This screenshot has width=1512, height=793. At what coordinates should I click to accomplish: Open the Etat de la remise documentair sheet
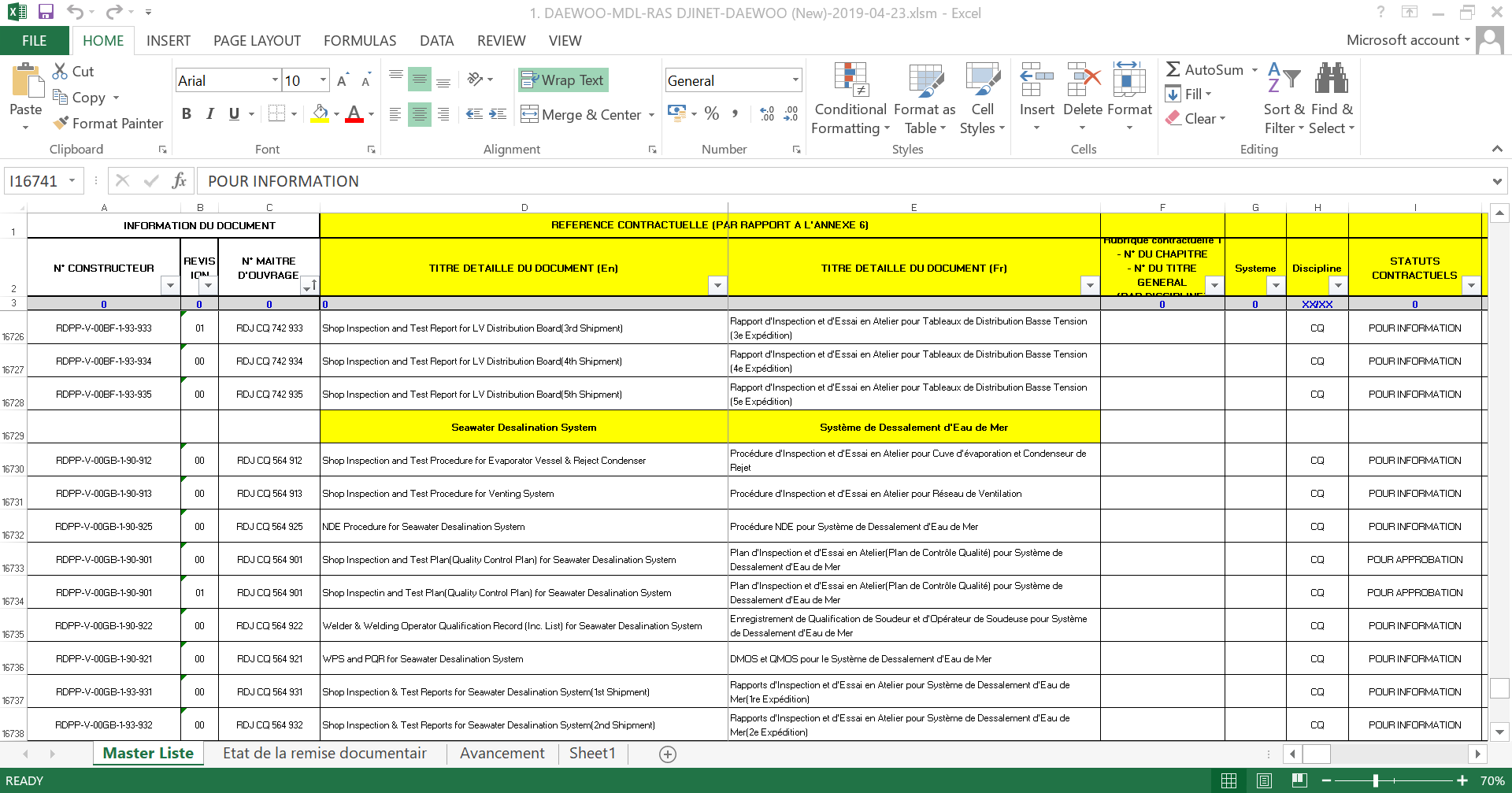(324, 753)
